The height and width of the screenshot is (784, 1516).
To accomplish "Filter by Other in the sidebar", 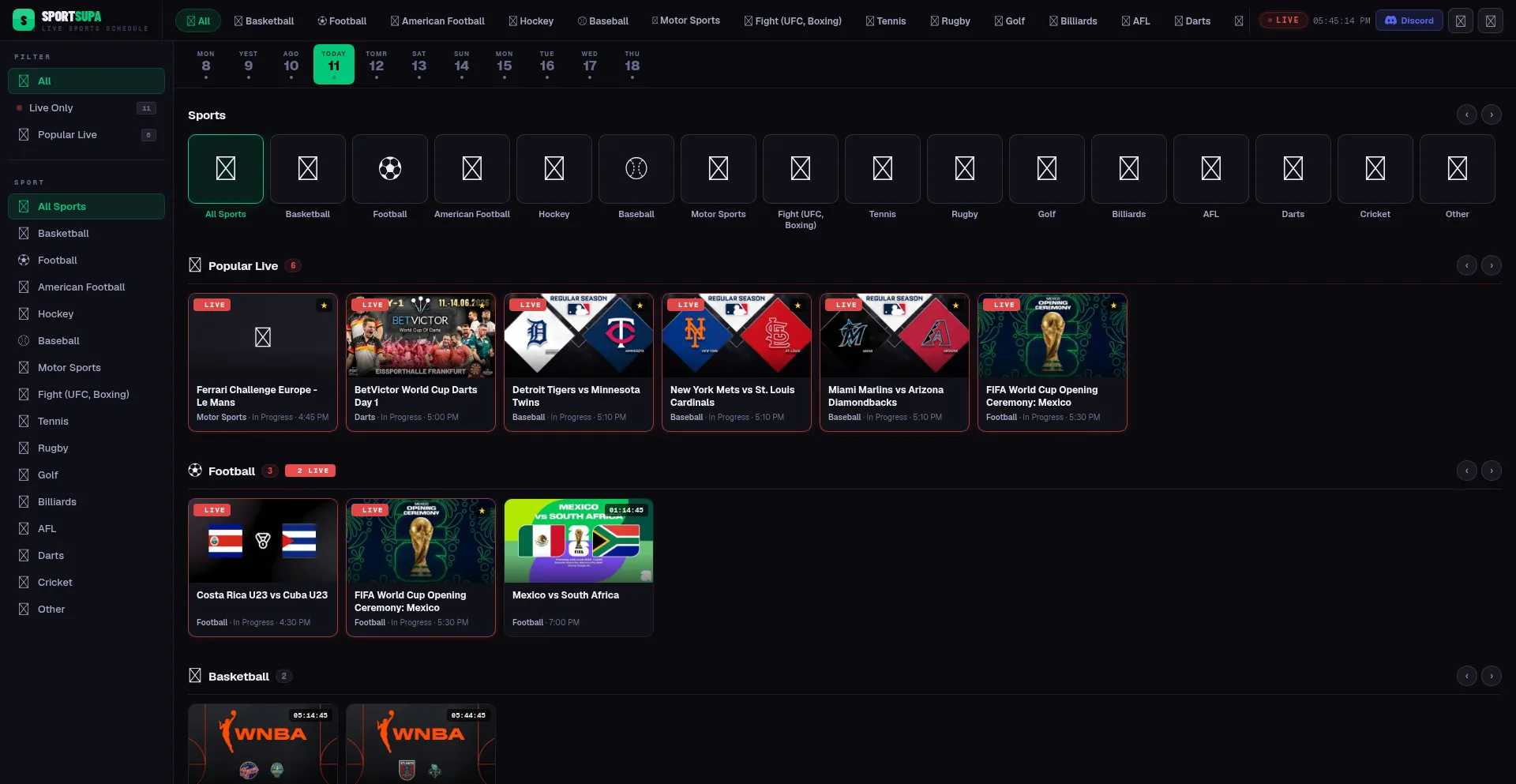I will click(86, 609).
